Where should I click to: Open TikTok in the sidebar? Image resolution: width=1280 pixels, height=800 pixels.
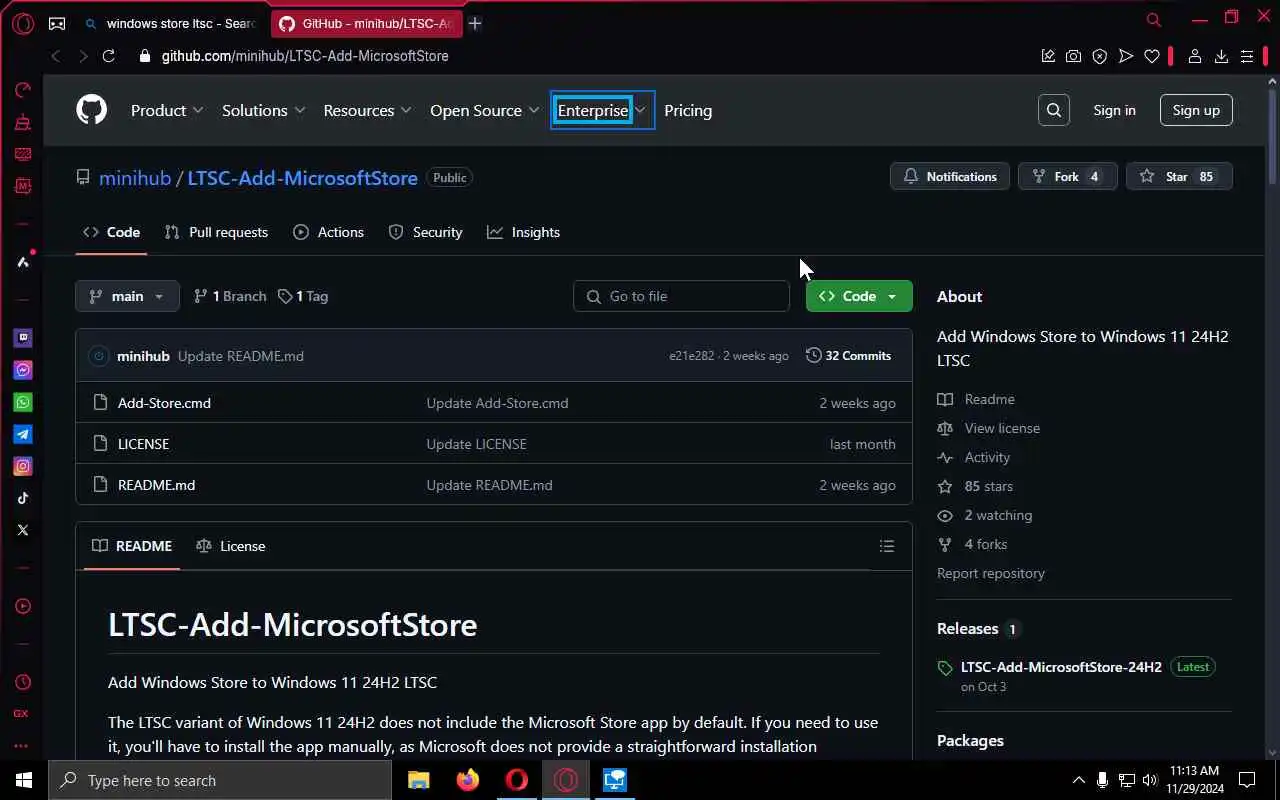coord(22,498)
